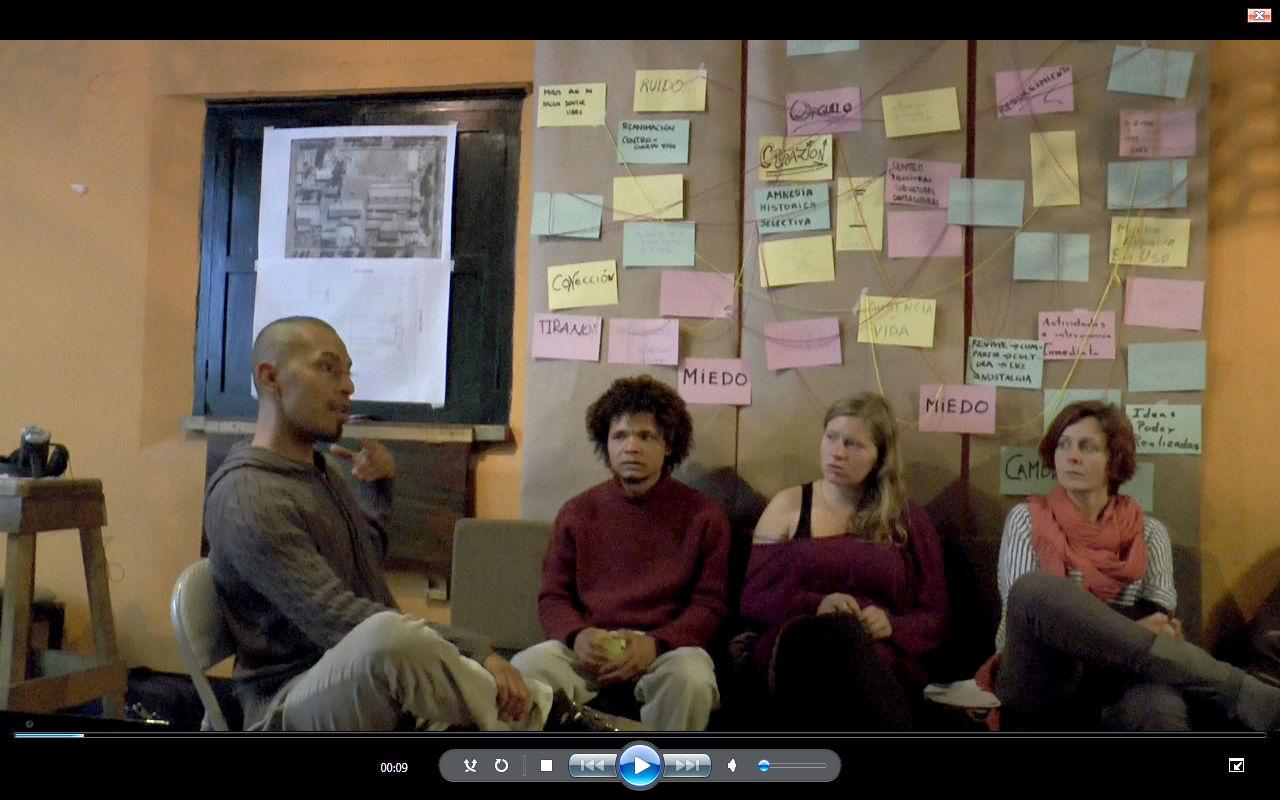
Task: Click the camera on the wooden stool
Action: (35, 453)
